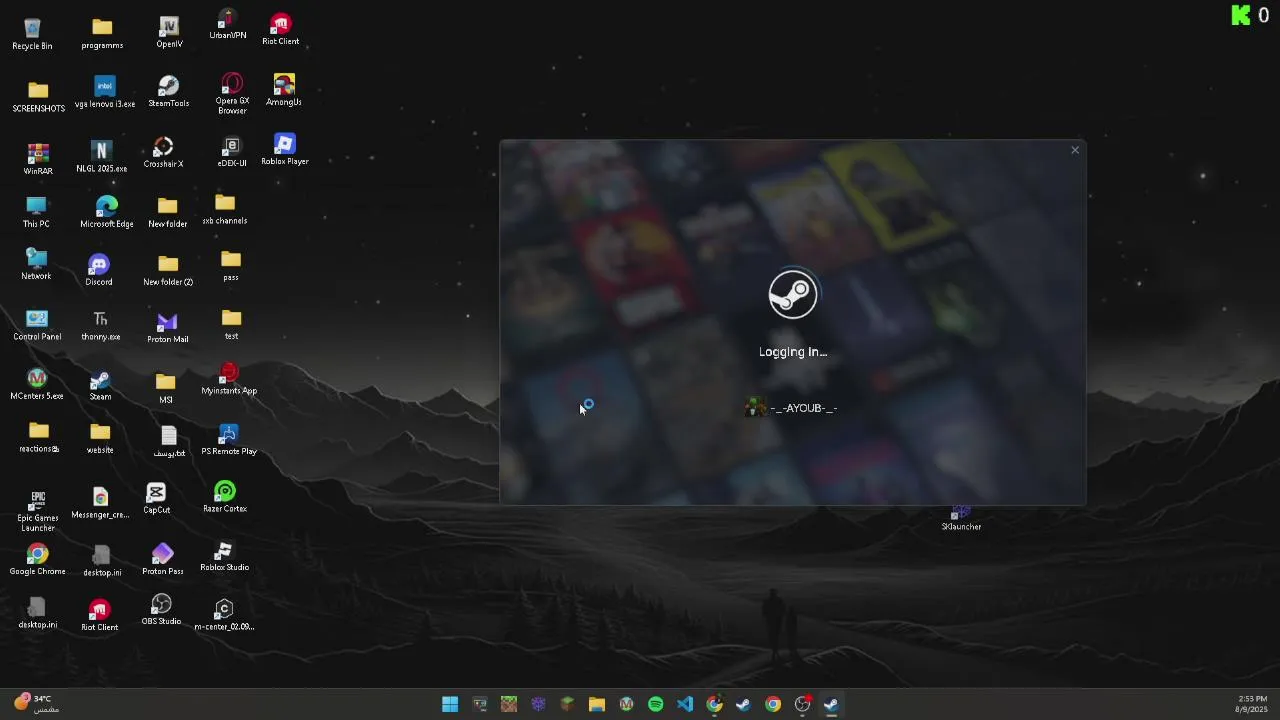Open the programms folder

point(102,33)
